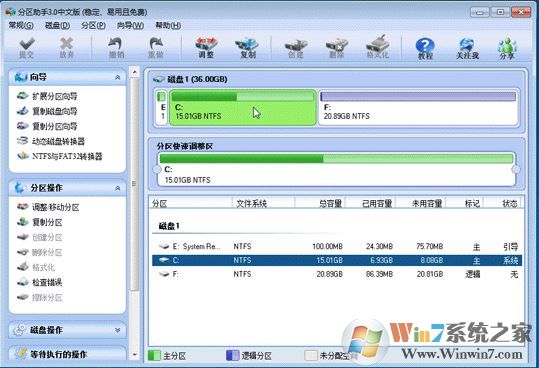The height and width of the screenshot is (368, 539).
Task: Click 创建分区 in the sidebar
Action: (40, 237)
